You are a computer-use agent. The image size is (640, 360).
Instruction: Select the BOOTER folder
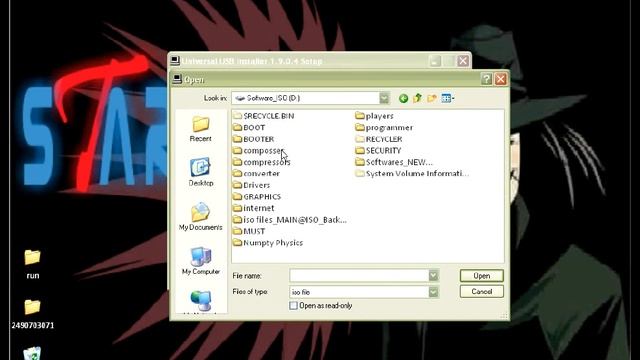point(254,139)
